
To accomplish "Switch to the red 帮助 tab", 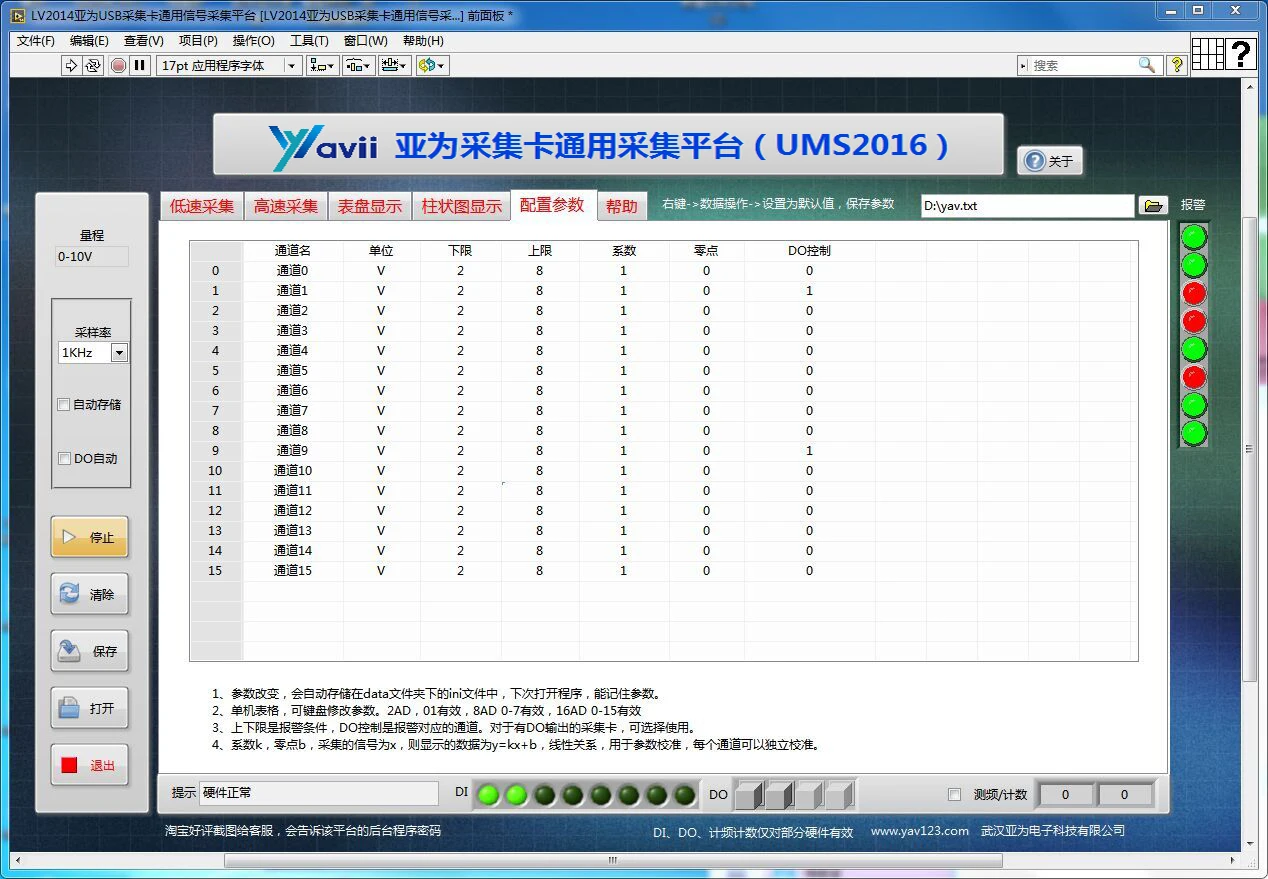I will coord(622,206).
